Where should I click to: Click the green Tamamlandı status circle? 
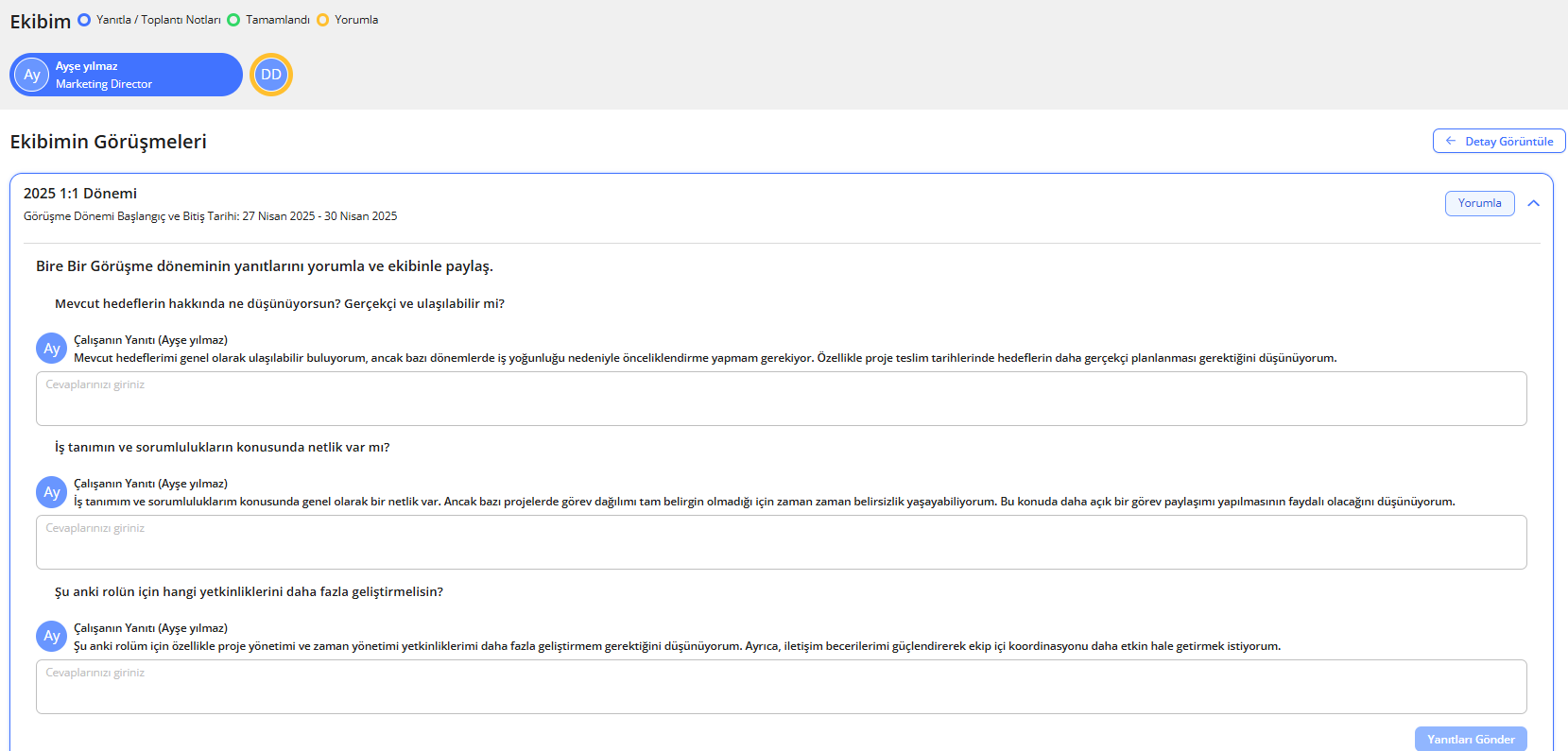[233, 20]
